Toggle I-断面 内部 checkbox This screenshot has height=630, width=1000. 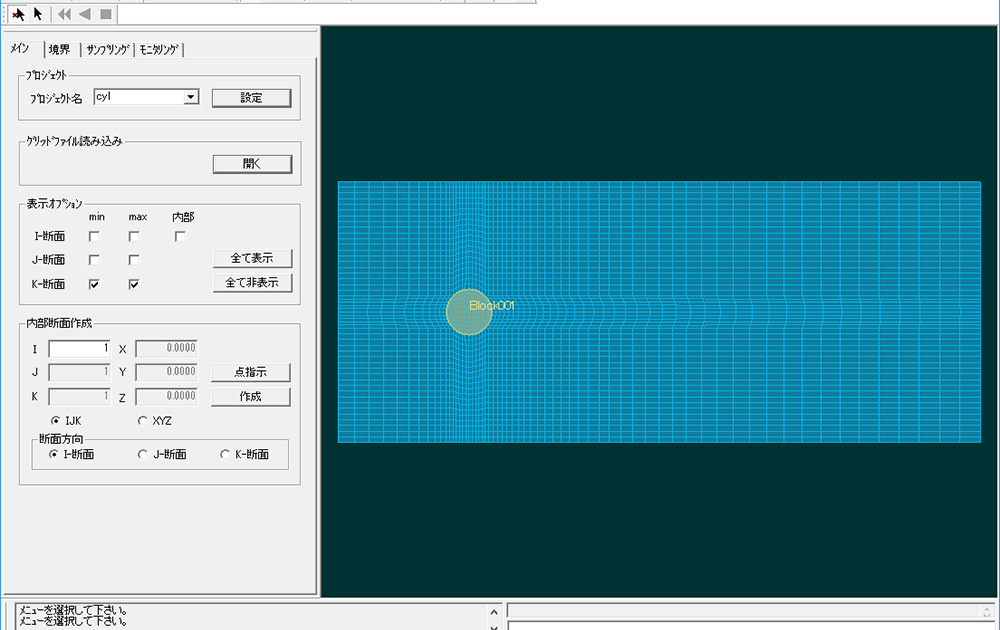tap(180, 237)
